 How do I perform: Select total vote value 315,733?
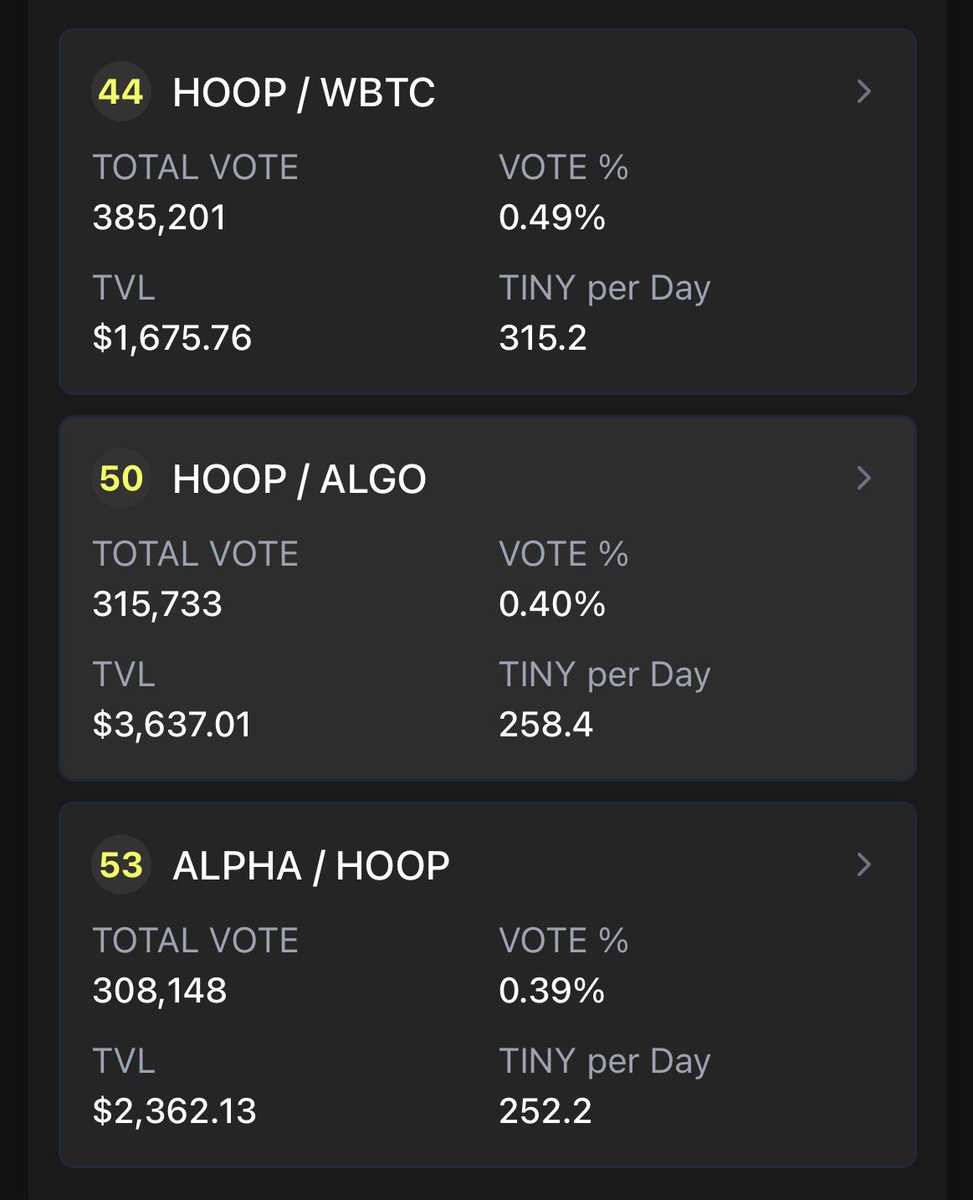(157, 604)
